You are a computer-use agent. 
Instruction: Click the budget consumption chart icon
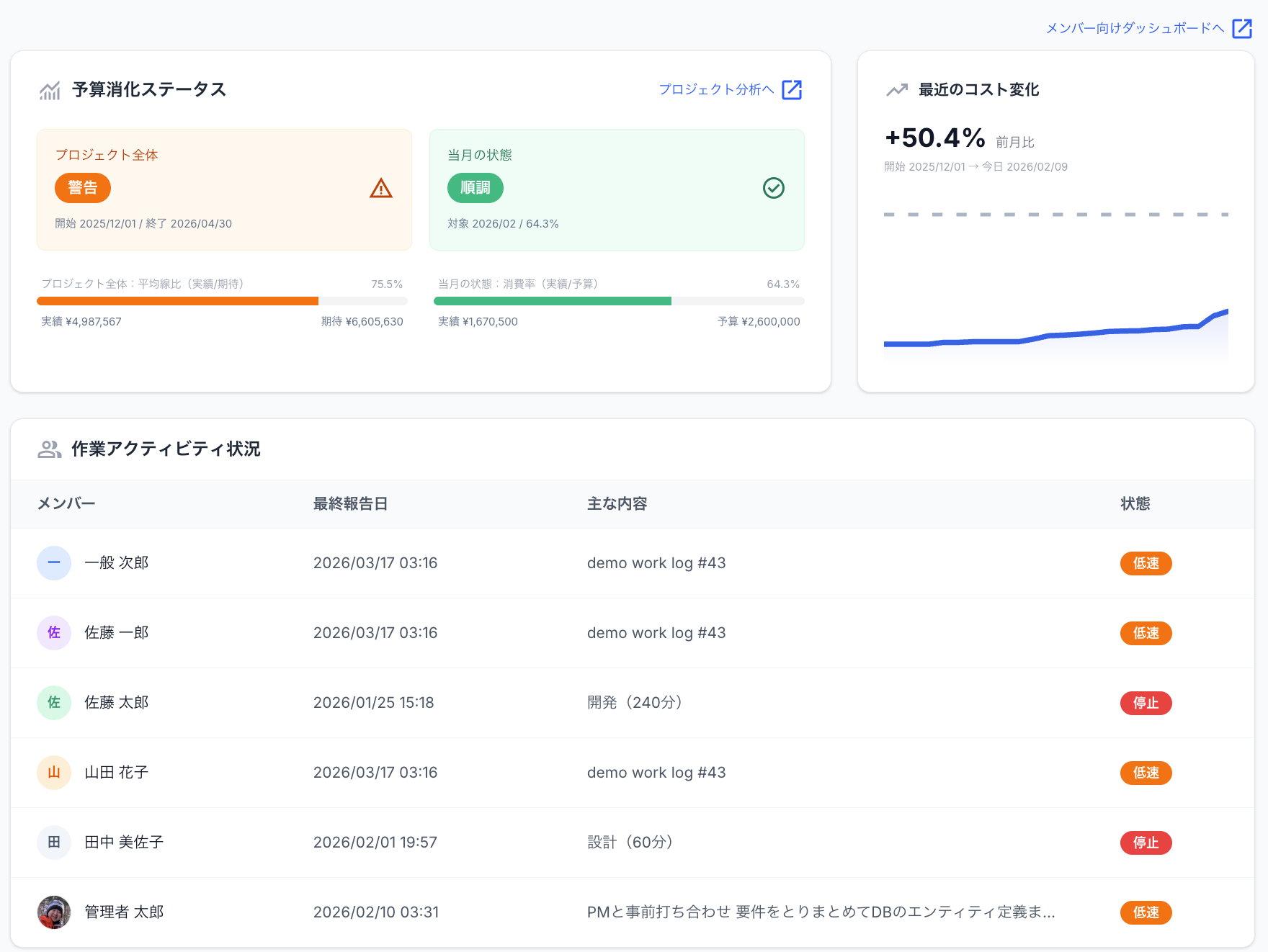coord(48,90)
